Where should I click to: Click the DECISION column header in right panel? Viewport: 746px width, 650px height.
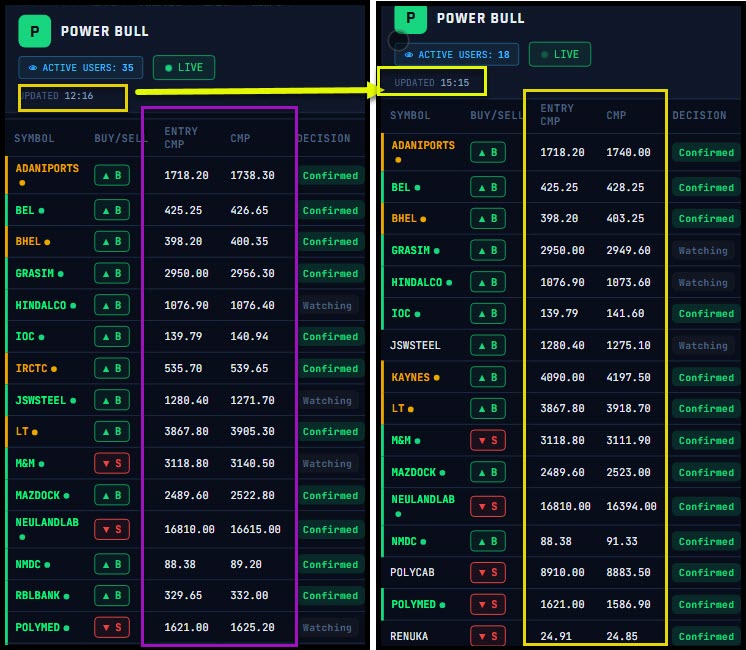[699, 115]
